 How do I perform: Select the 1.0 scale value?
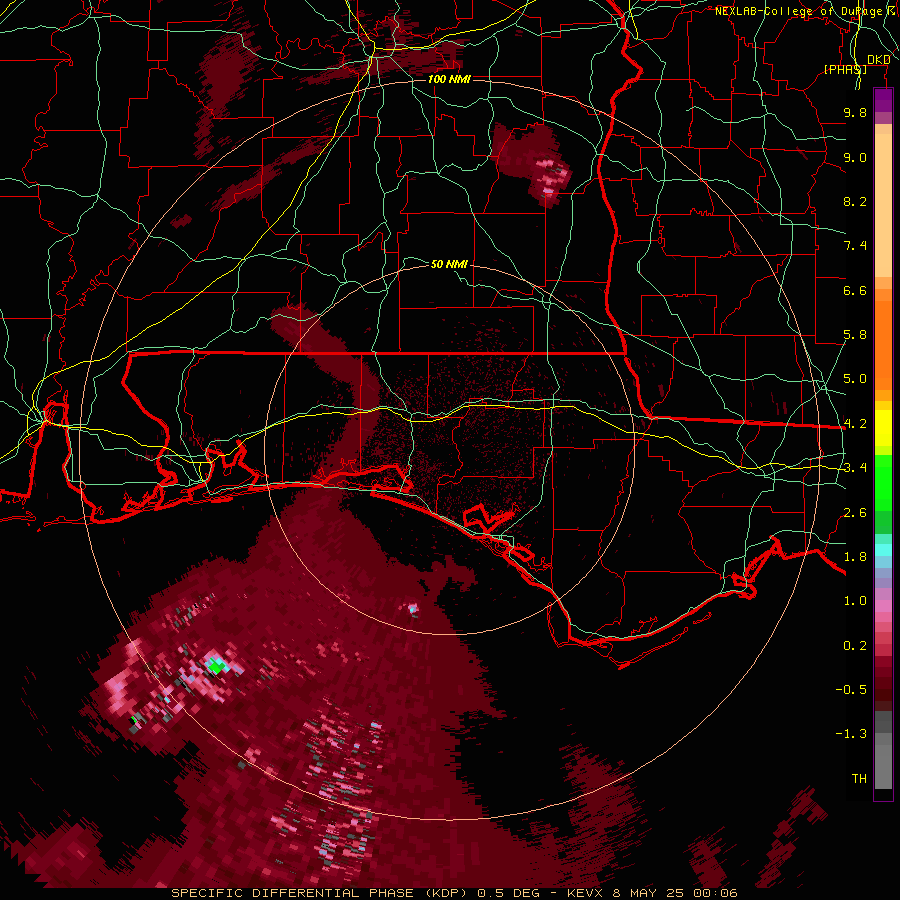tap(855, 601)
